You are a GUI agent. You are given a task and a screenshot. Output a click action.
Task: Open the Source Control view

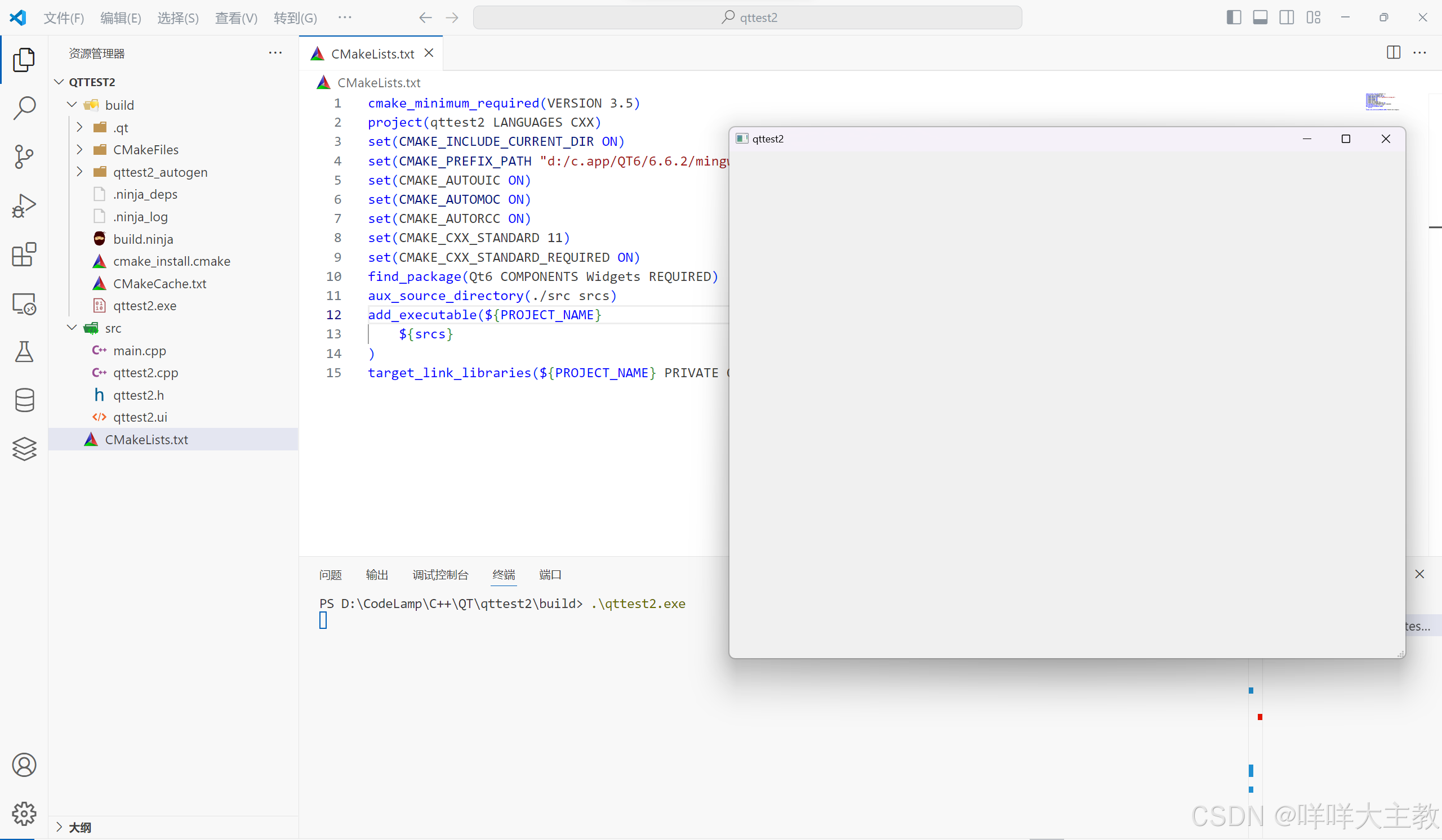(24, 157)
